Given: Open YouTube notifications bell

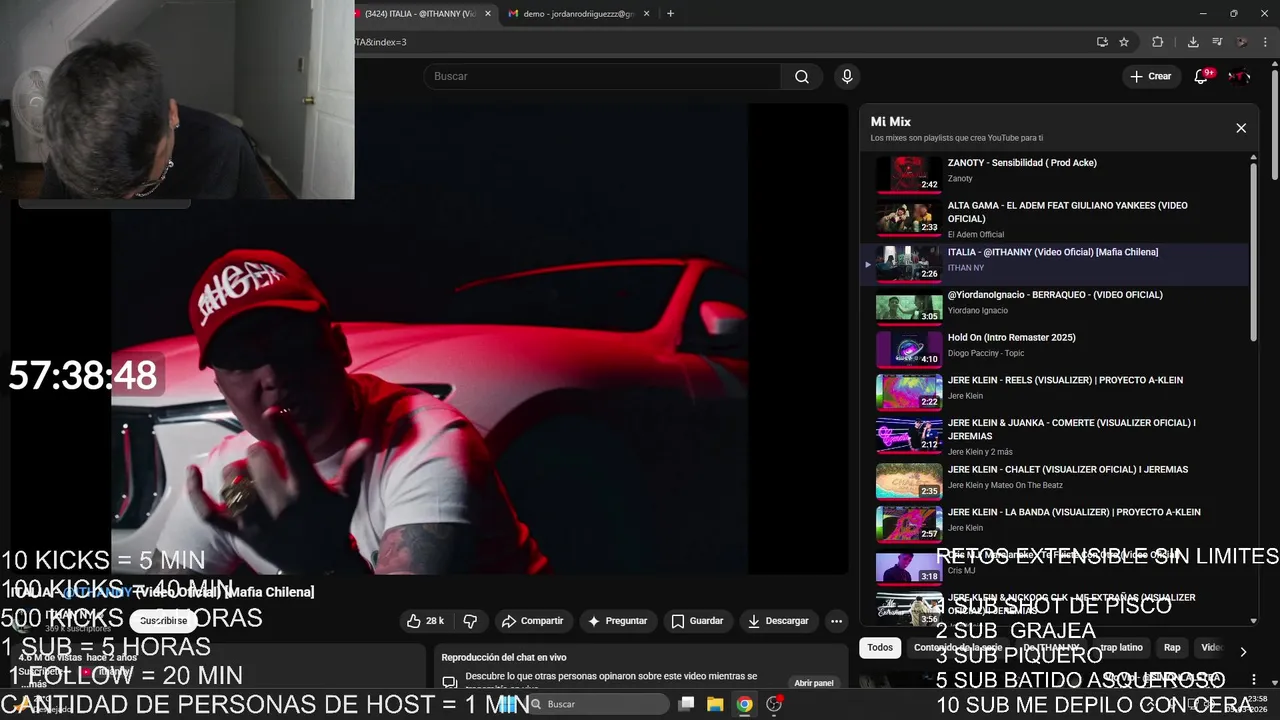Looking at the screenshot, I should click(1201, 76).
